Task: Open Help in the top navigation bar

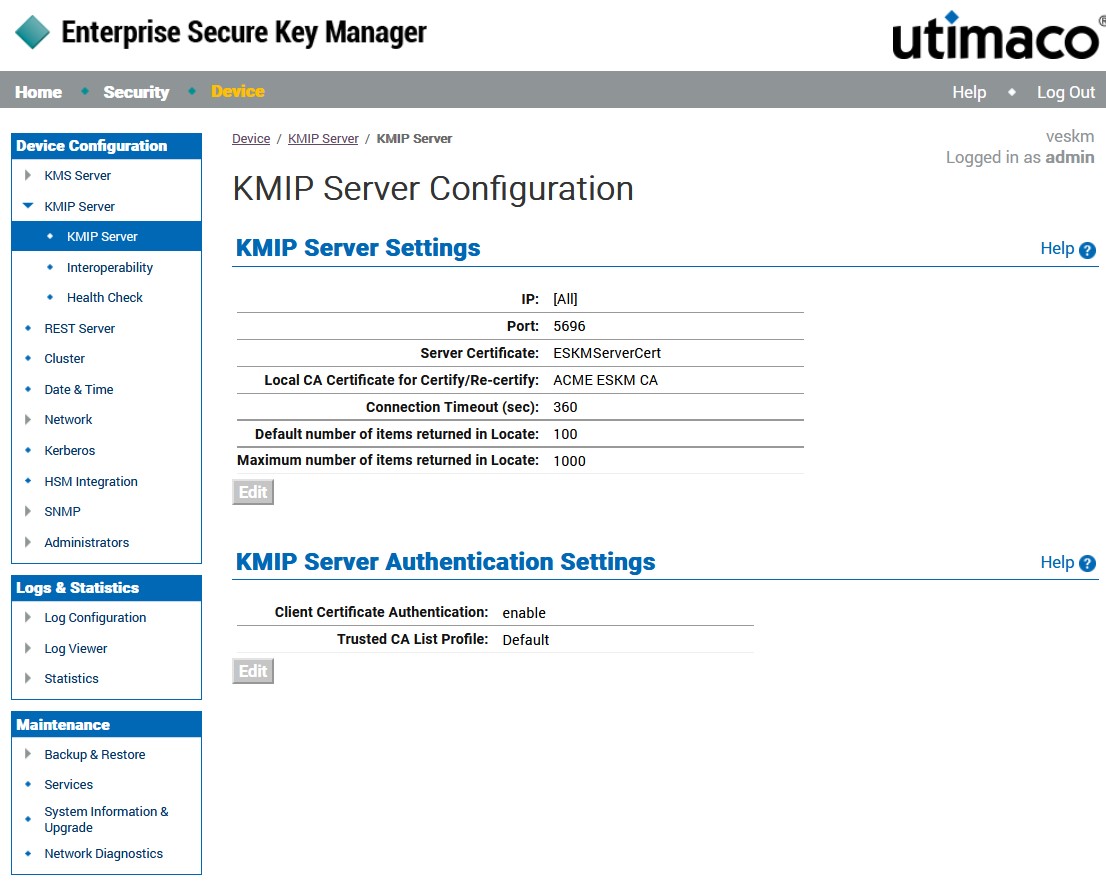Action: click(969, 92)
